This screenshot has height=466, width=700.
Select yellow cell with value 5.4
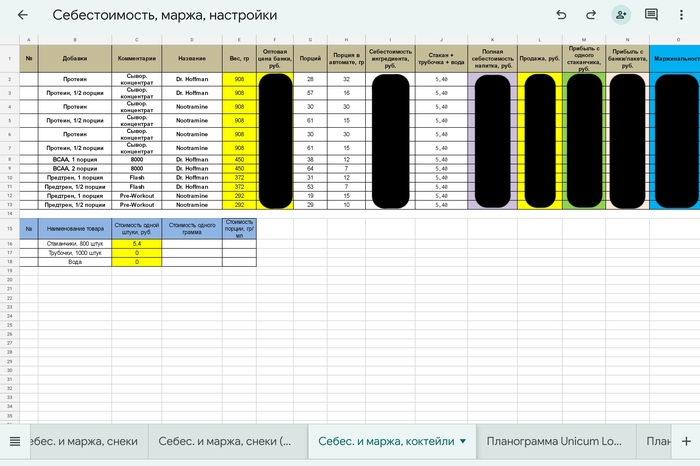pyautogui.click(x=135, y=244)
